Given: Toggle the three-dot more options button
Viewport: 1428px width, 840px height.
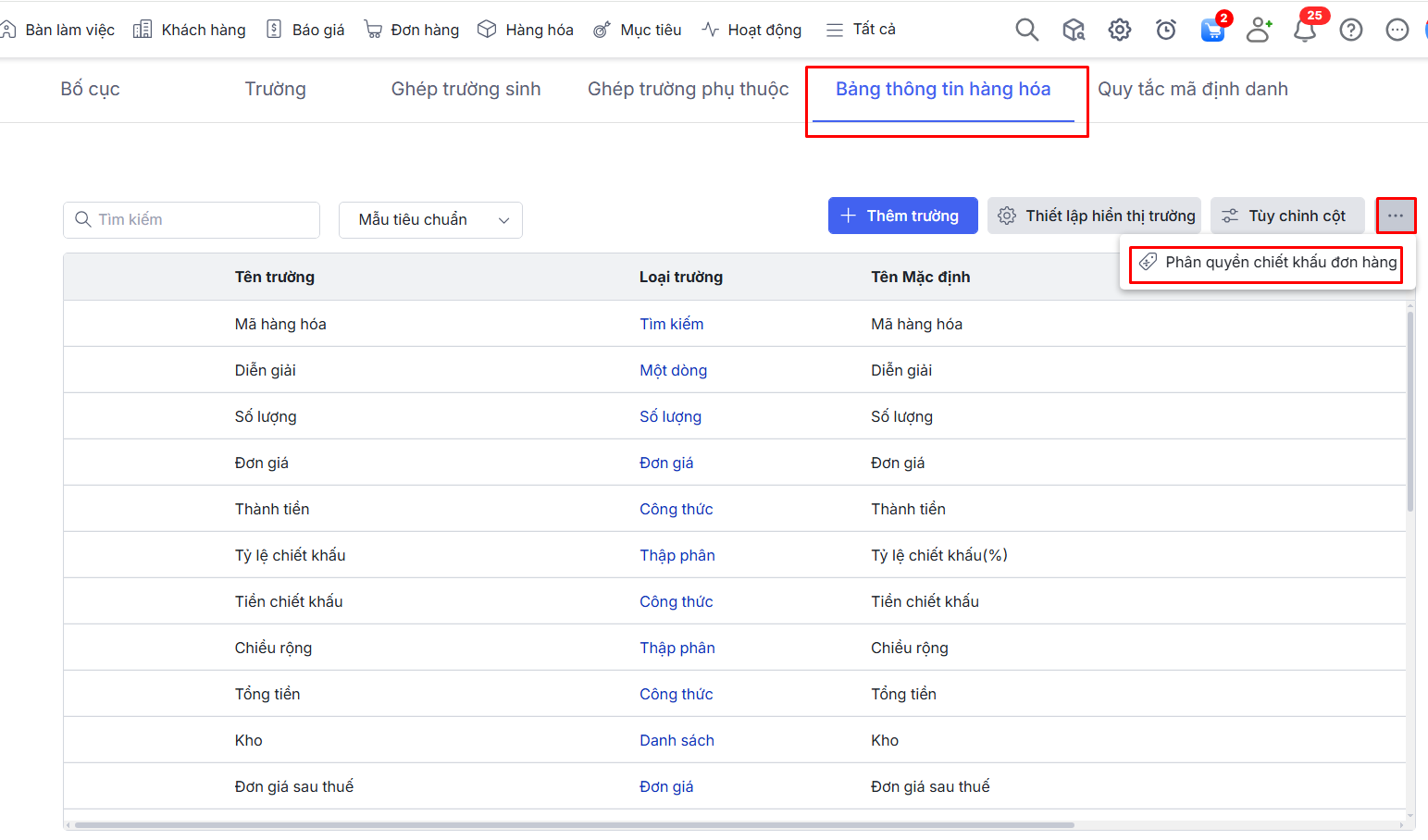Looking at the screenshot, I should coord(1396,216).
